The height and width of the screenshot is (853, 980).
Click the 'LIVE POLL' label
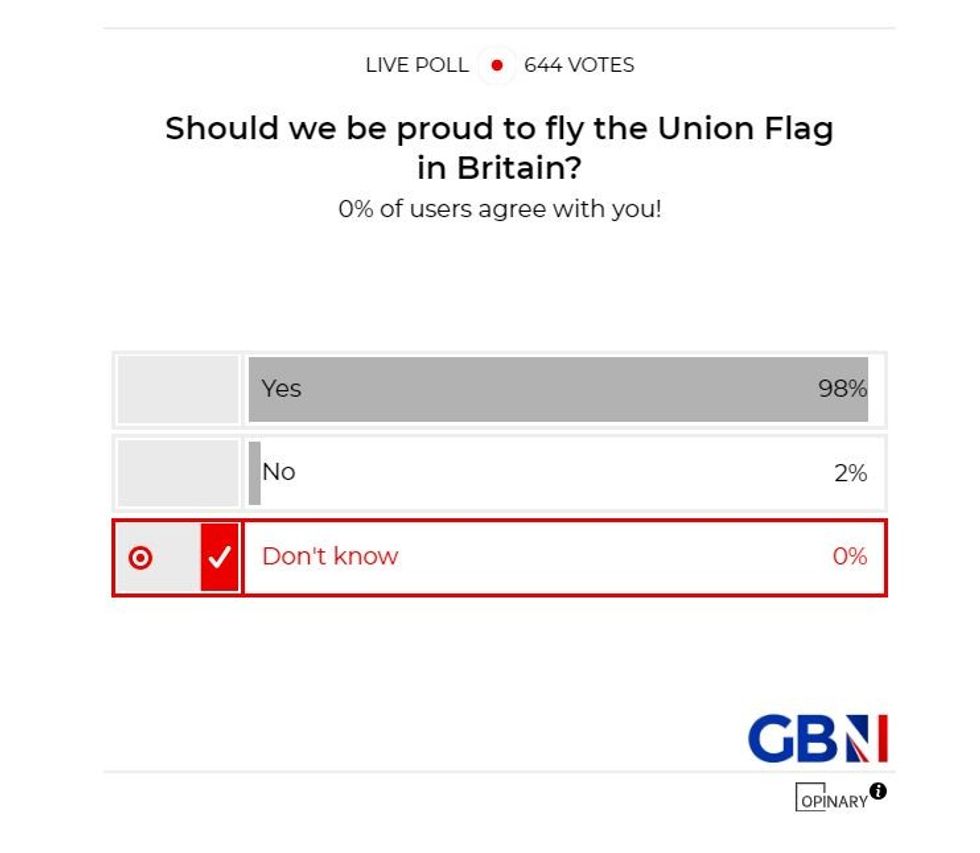coord(417,66)
